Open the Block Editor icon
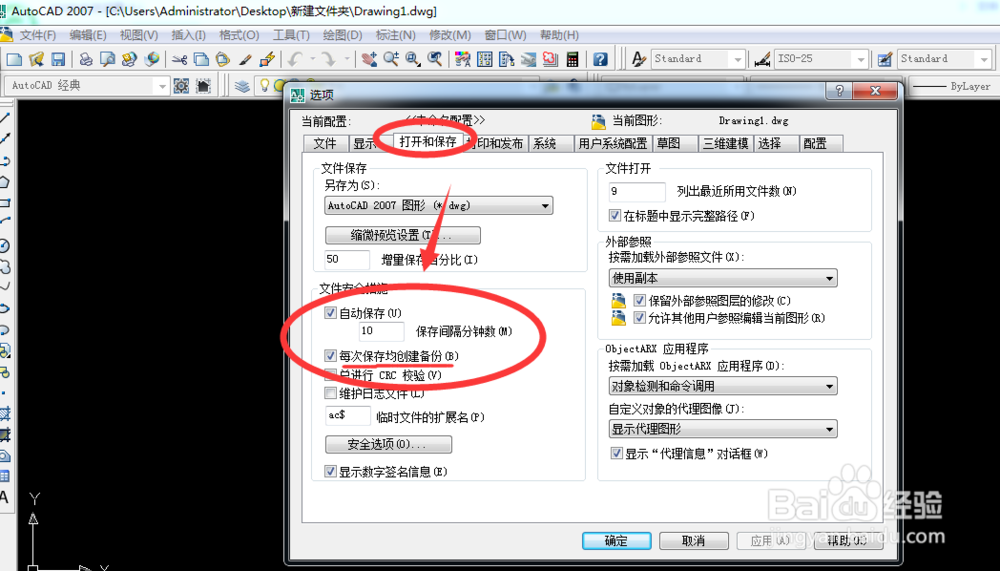 click(267, 59)
